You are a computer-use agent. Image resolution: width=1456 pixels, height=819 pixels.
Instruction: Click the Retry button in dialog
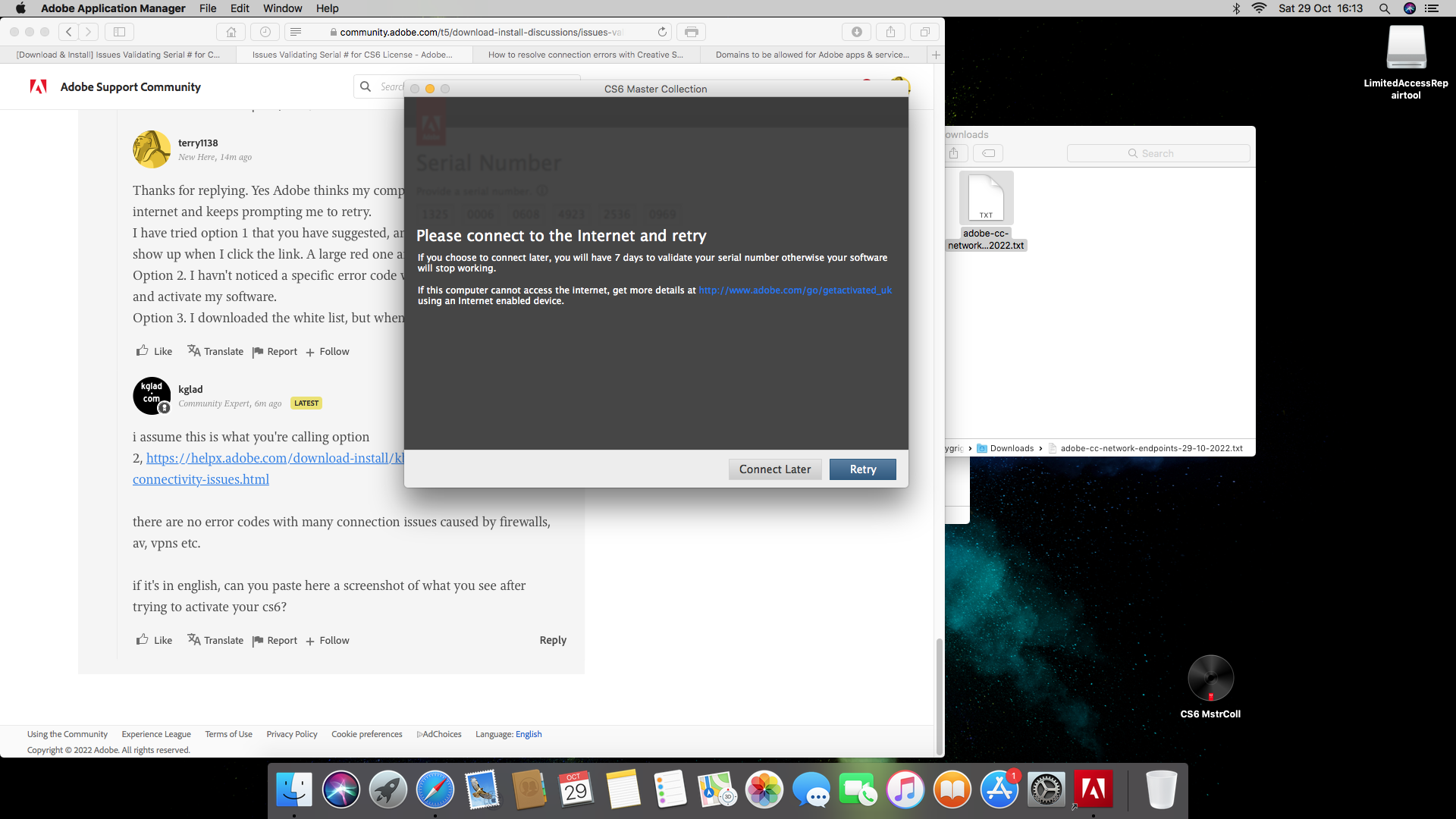point(862,469)
